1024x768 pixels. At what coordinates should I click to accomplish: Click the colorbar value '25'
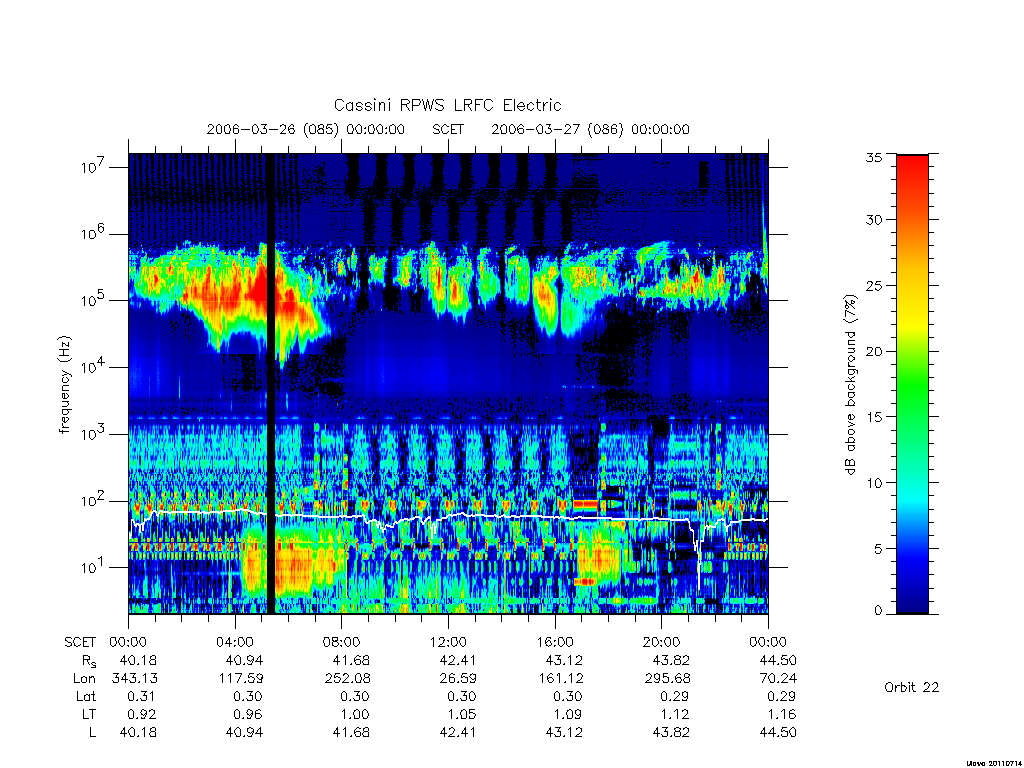[x=873, y=285]
